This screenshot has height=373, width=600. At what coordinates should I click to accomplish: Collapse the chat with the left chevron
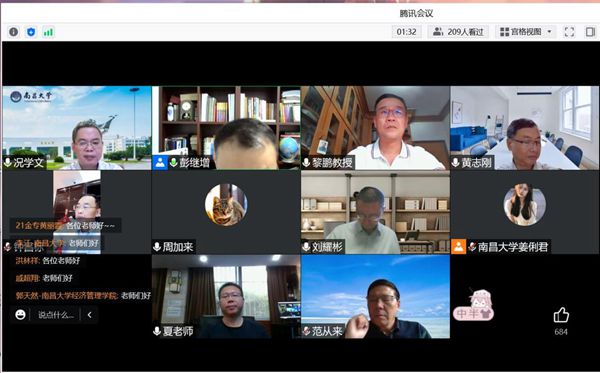click(x=89, y=314)
